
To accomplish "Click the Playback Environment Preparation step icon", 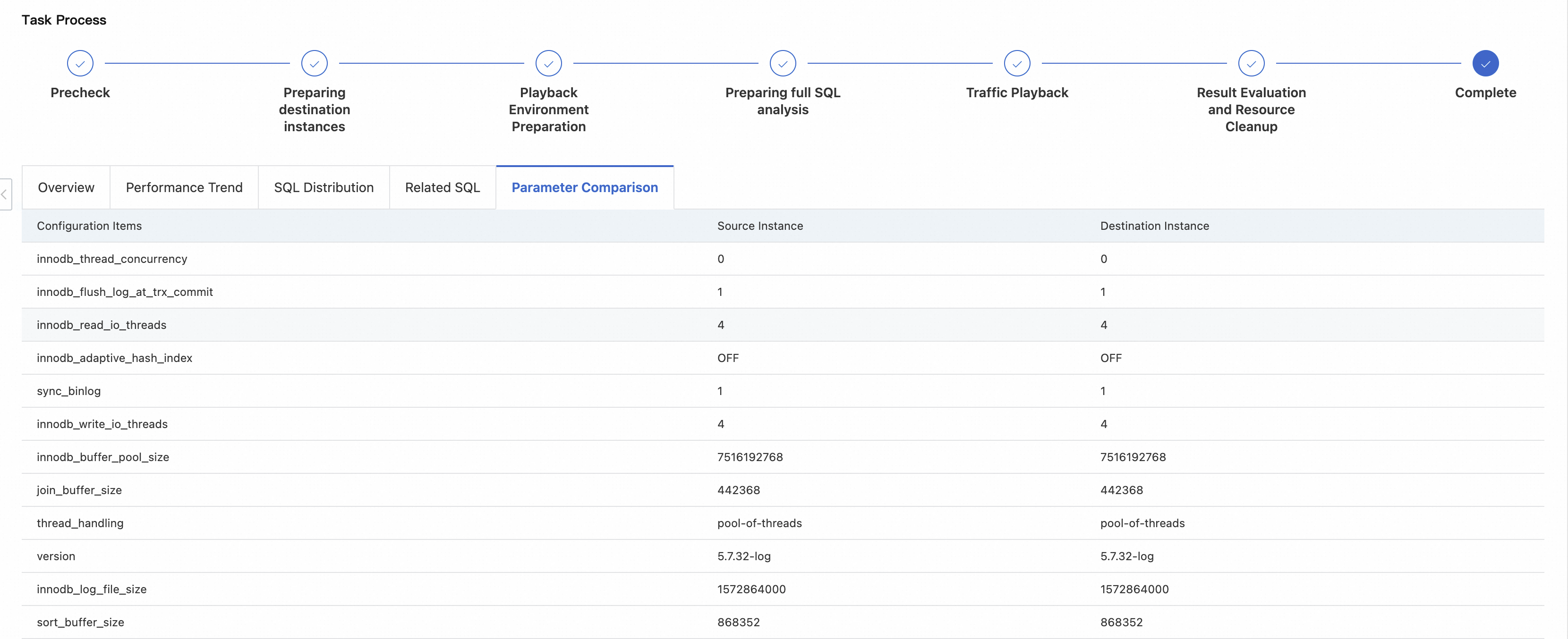I will point(548,63).
